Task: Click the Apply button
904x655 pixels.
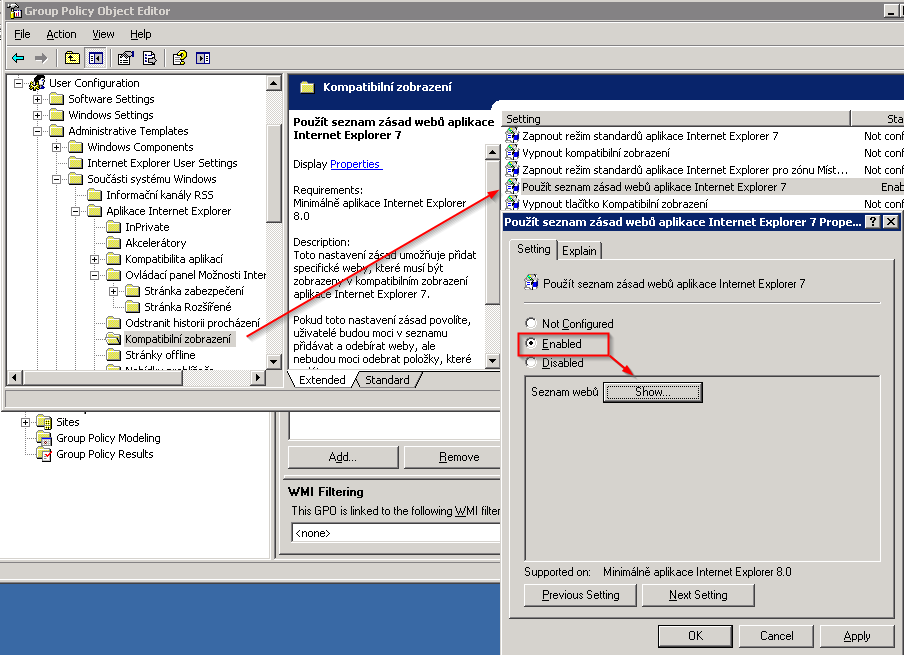Action: (x=857, y=635)
